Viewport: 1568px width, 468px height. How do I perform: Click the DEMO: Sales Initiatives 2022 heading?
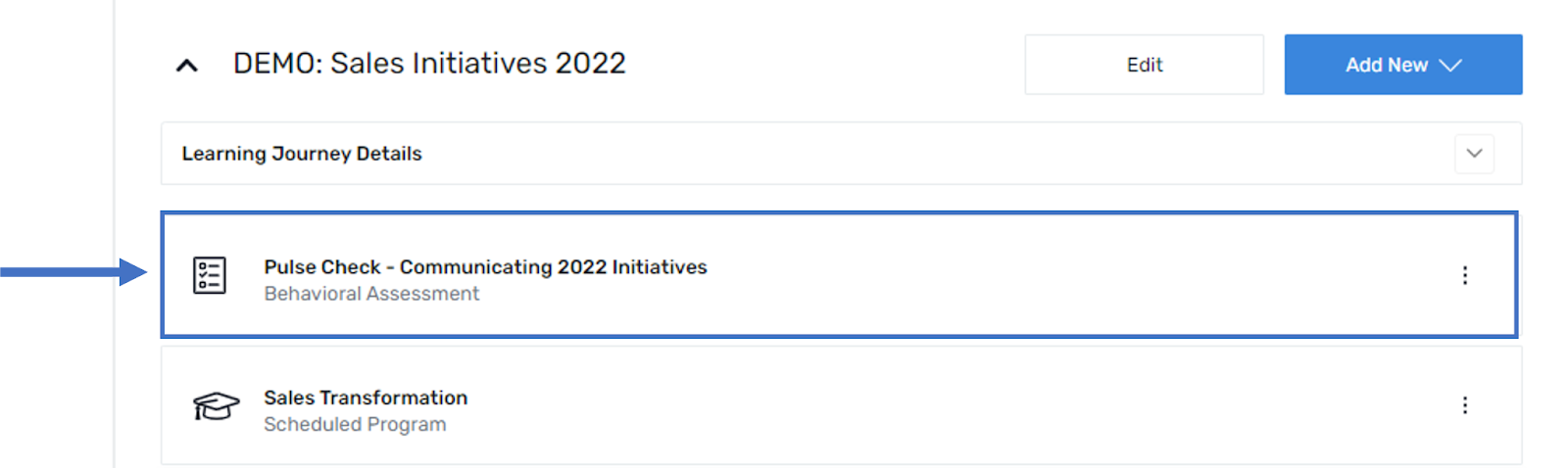(x=429, y=64)
